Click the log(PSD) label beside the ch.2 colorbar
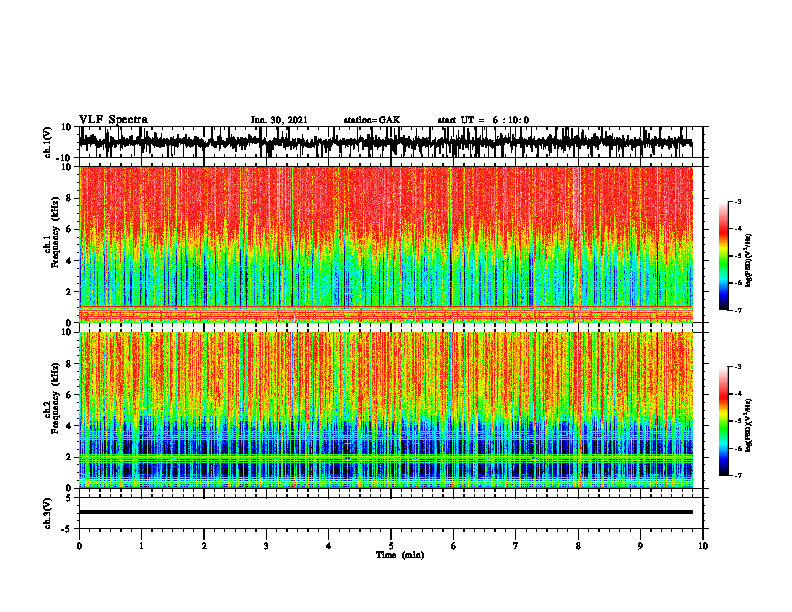 click(x=748, y=426)
